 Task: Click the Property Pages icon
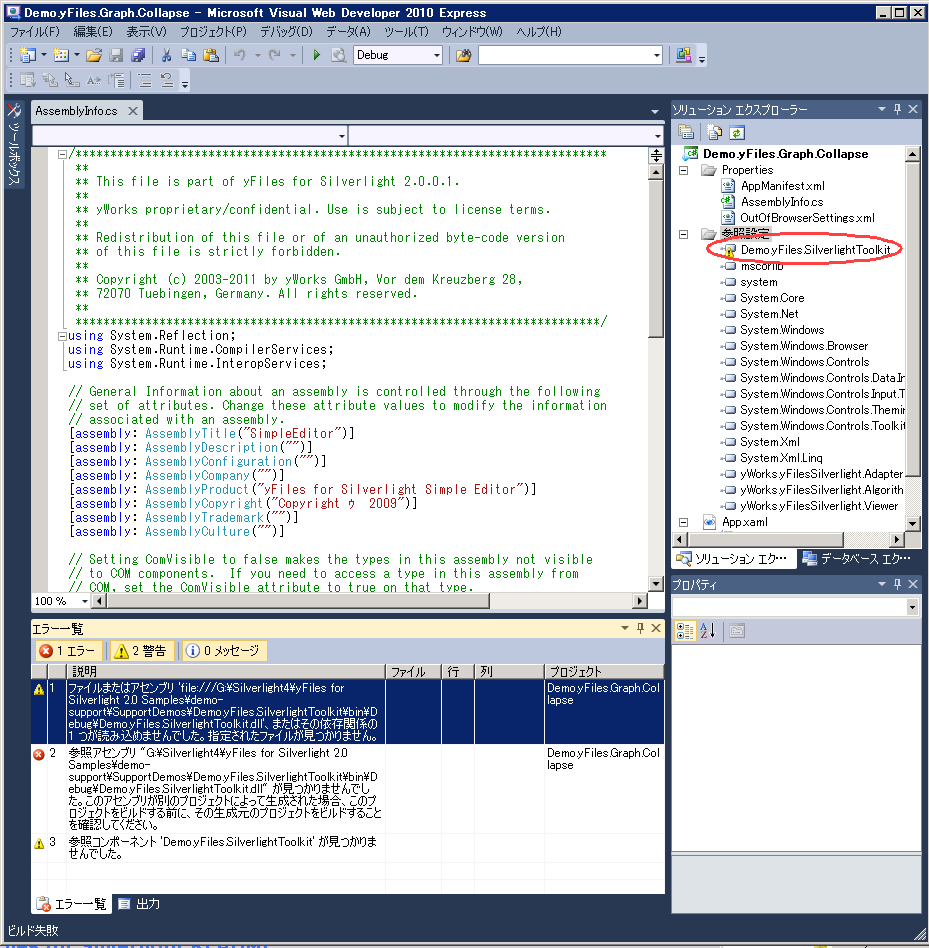click(x=737, y=631)
